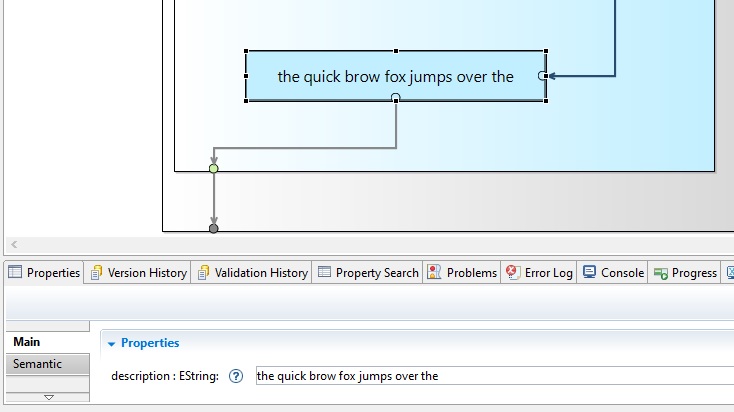The width and height of the screenshot is (734, 412).
Task: Click the node's label text
Action: coord(396,77)
